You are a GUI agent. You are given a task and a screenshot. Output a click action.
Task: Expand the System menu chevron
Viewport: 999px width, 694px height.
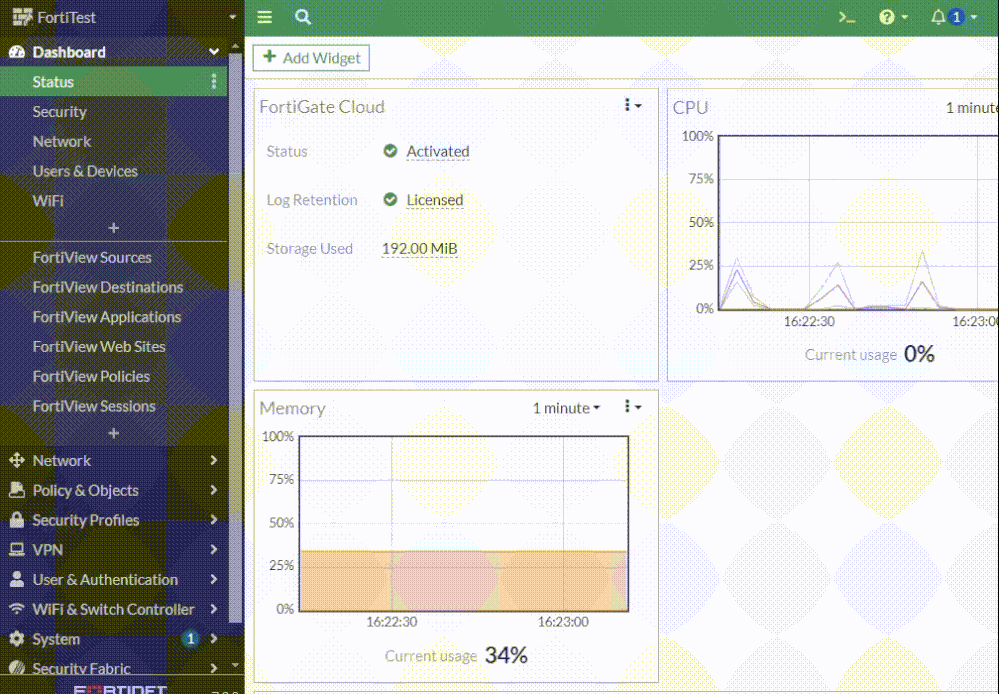(213, 638)
